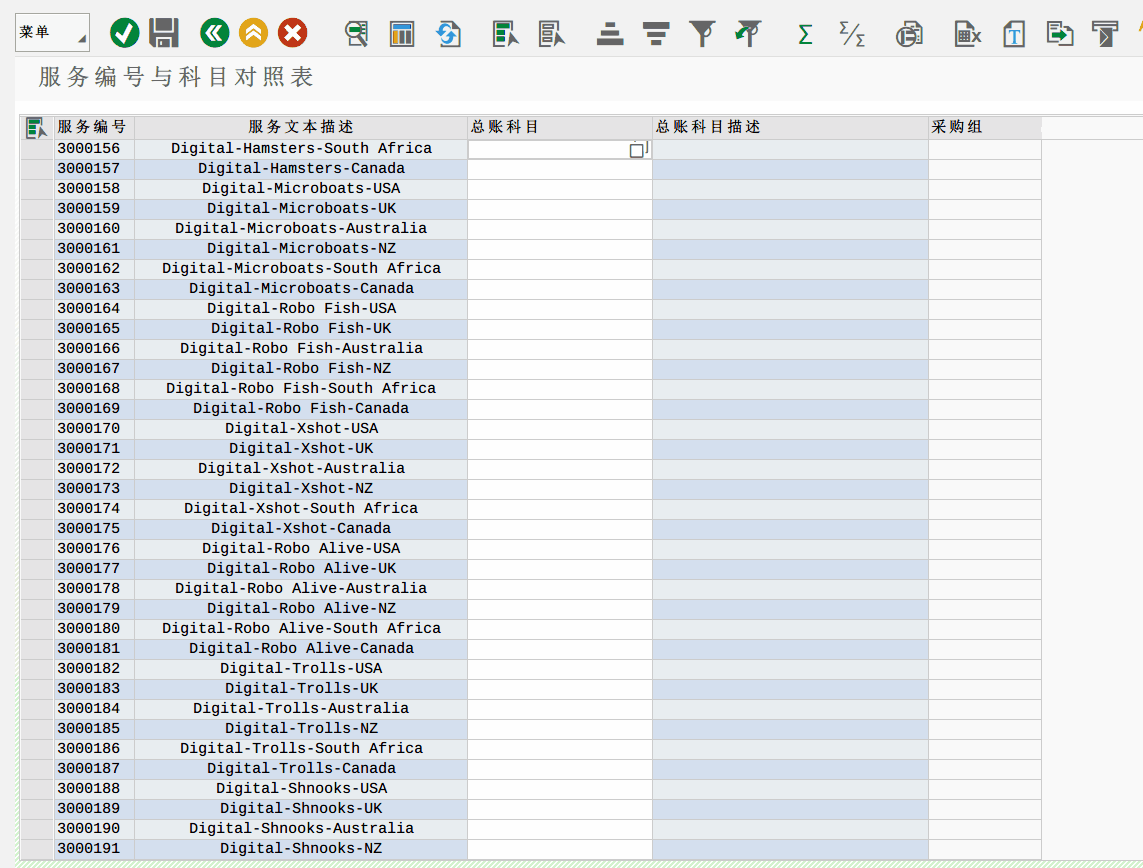1143x868 pixels.
Task: Click 'Digital-Microboats-Australia' cell
Action: click(x=301, y=229)
